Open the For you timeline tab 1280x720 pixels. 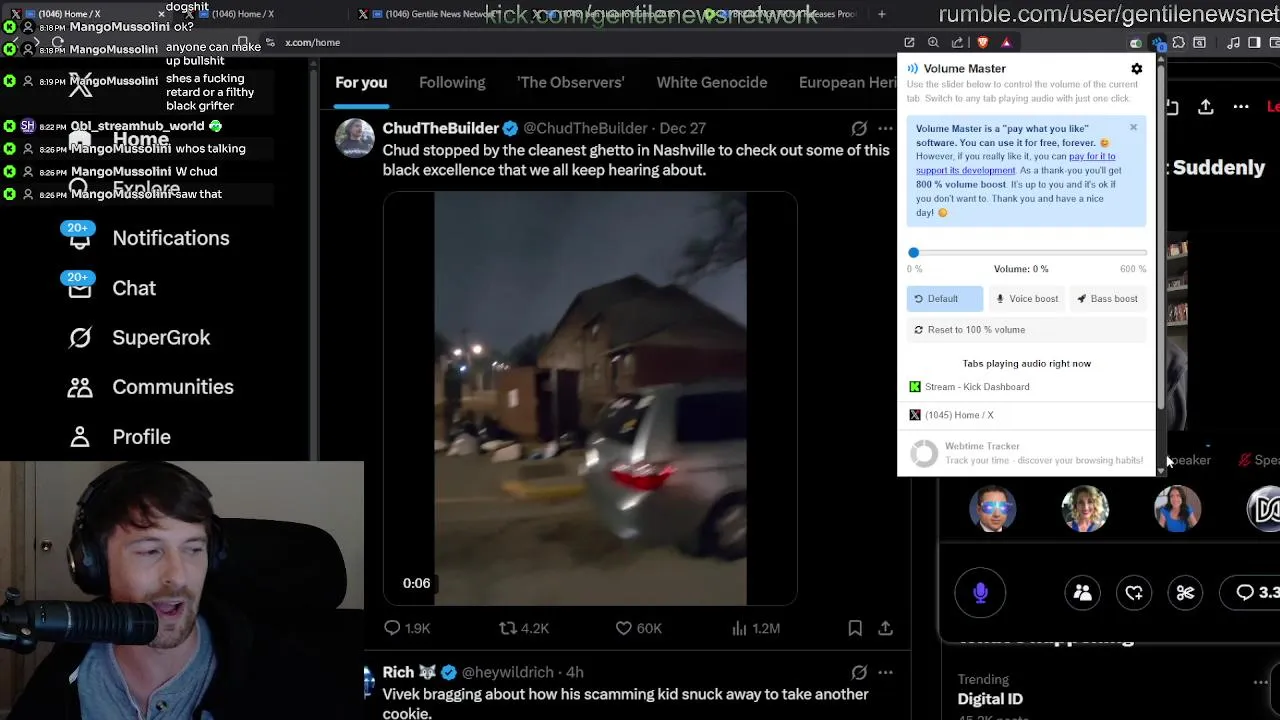tap(361, 82)
